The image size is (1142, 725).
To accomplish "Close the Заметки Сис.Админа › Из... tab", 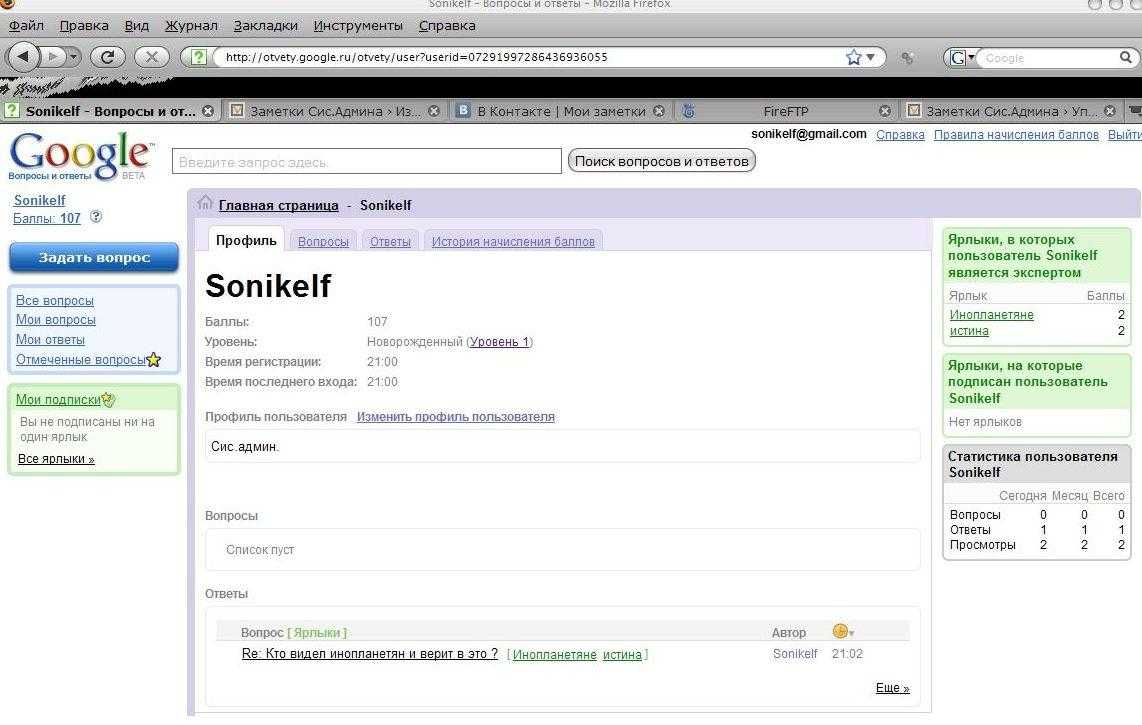I will [434, 111].
